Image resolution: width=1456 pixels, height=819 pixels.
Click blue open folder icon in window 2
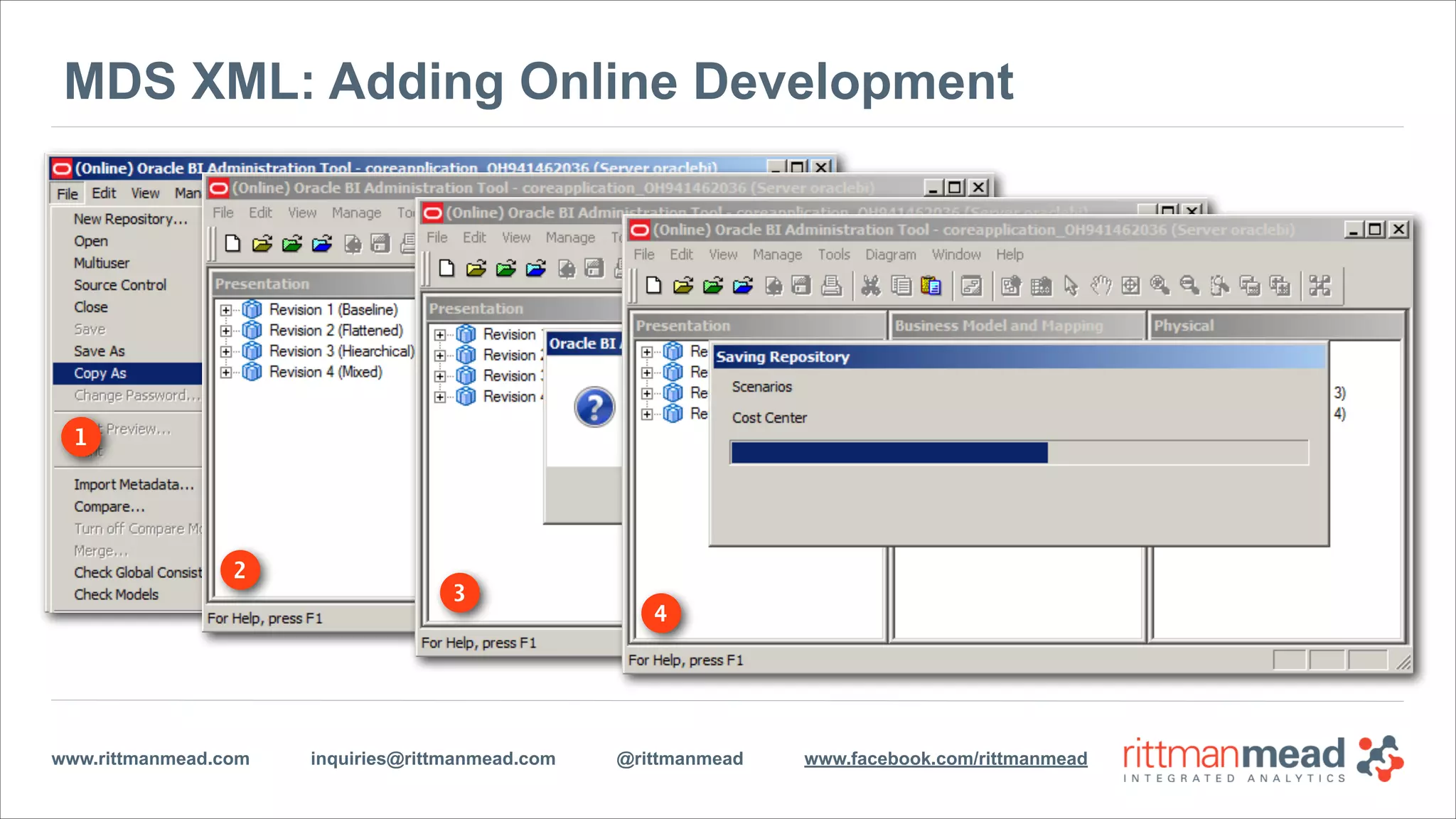pos(322,244)
